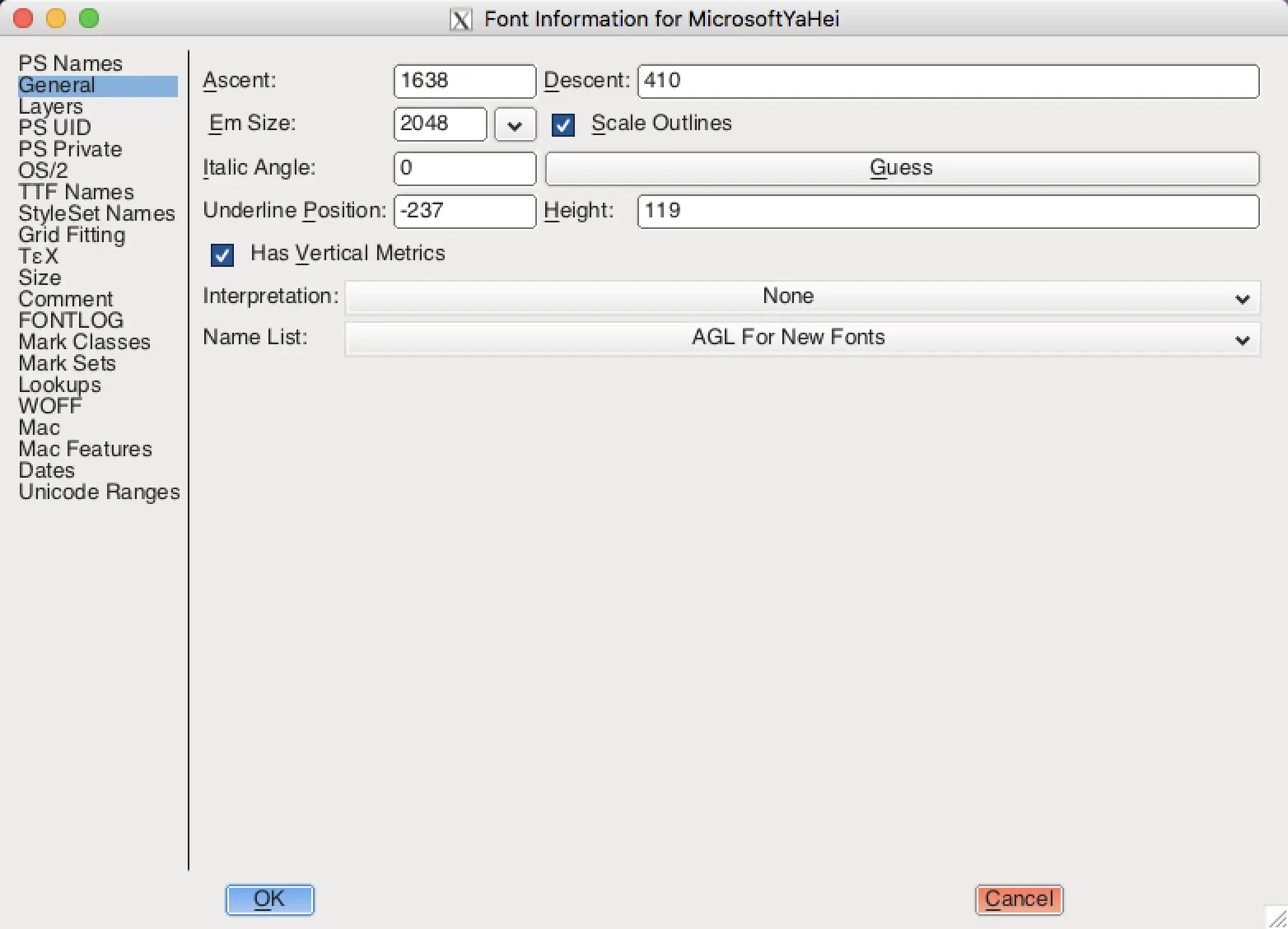The image size is (1288, 929).
Task: Focus the Ascent input field
Action: pyautogui.click(x=464, y=81)
